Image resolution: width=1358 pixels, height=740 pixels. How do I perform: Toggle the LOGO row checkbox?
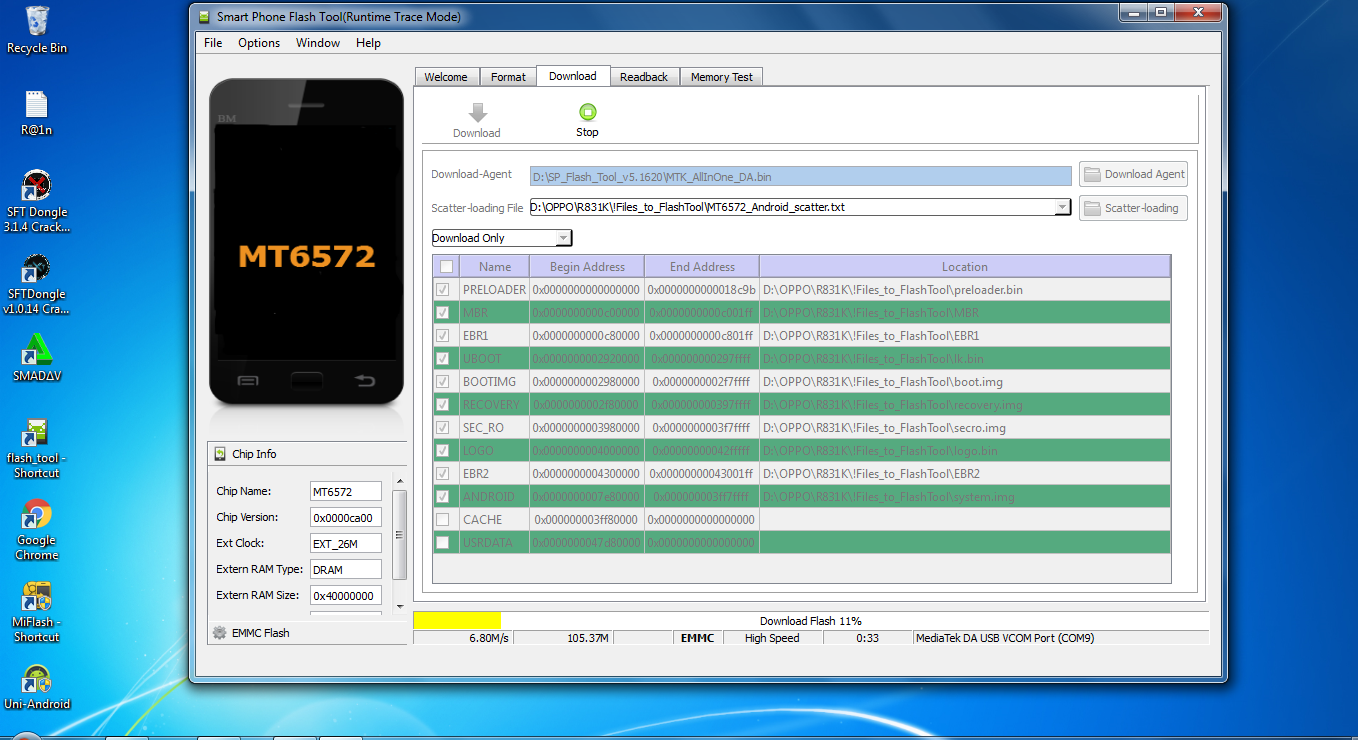442,451
